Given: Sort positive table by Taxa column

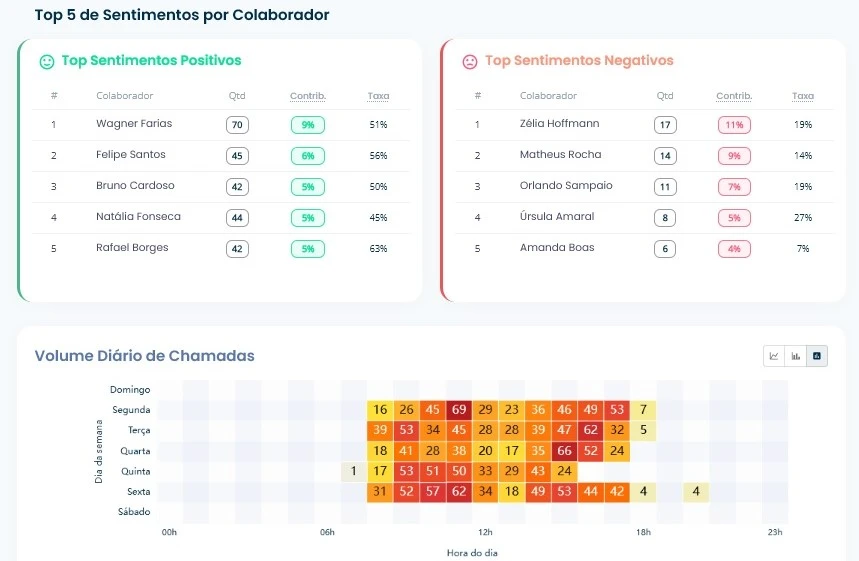Looking at the screenshot, I should pyautogui.click(x=378, y=96).
